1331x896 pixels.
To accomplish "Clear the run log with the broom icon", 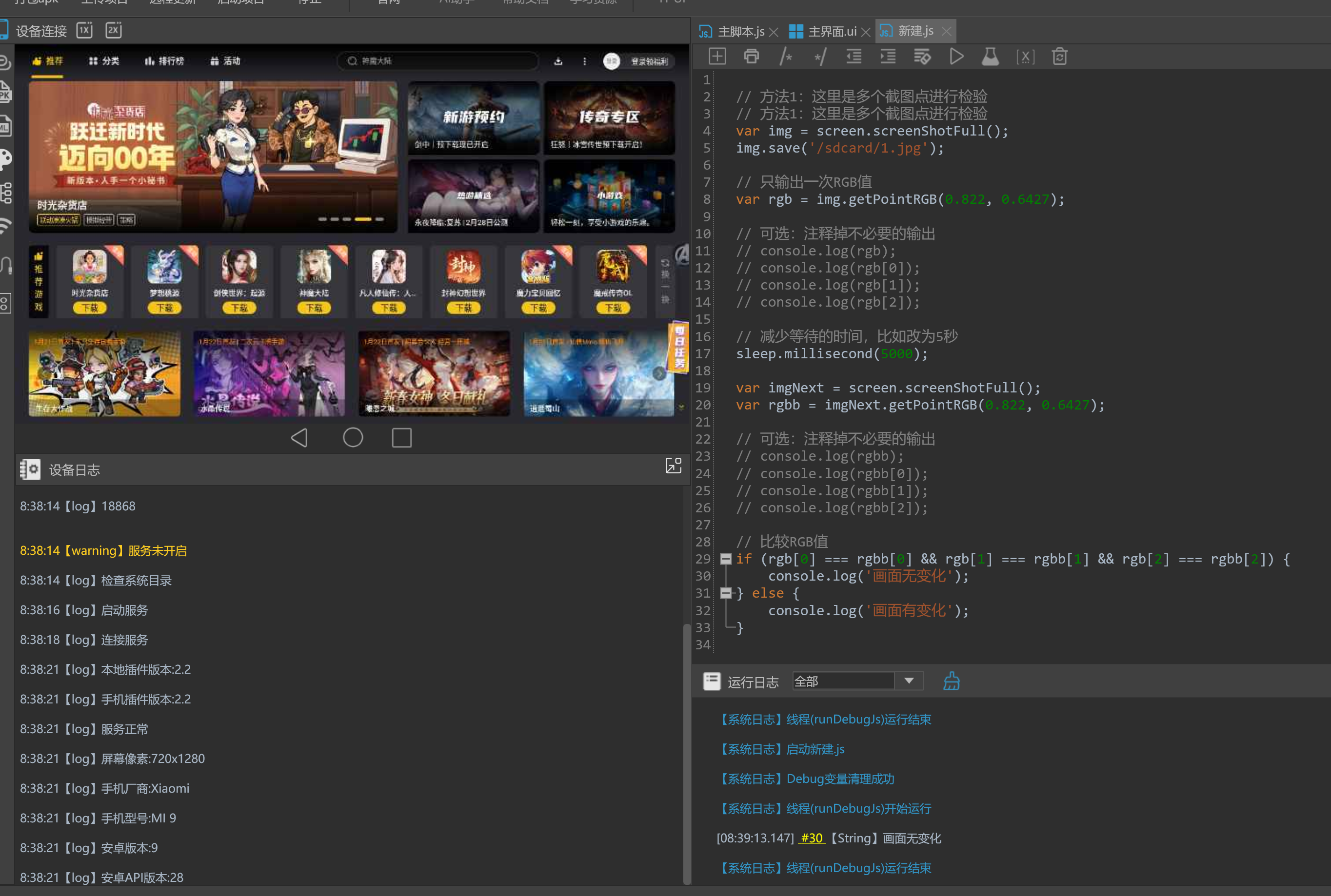I will [x=951, y=681].
